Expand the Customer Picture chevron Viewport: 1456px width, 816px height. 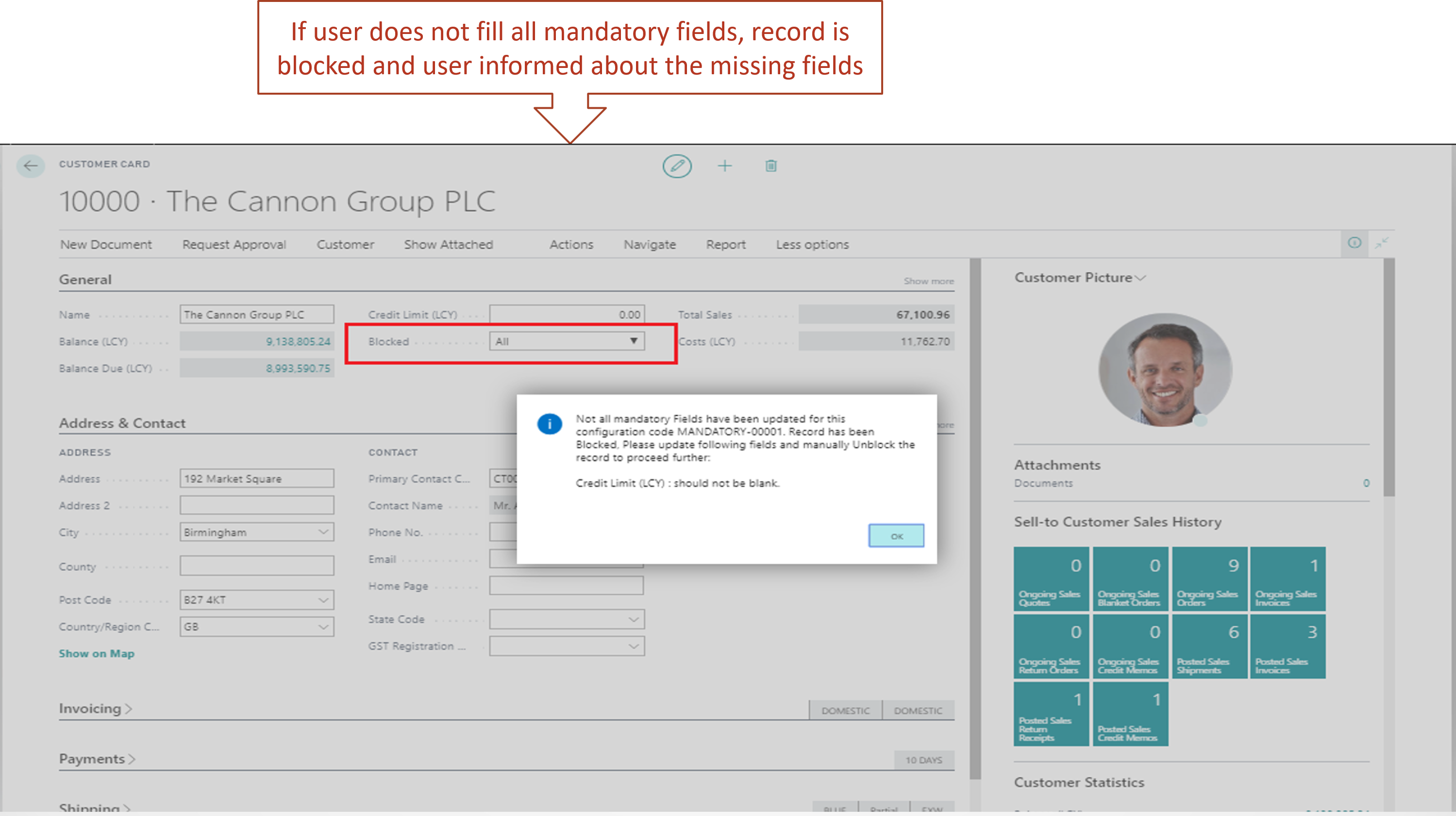coord(1139,278)
